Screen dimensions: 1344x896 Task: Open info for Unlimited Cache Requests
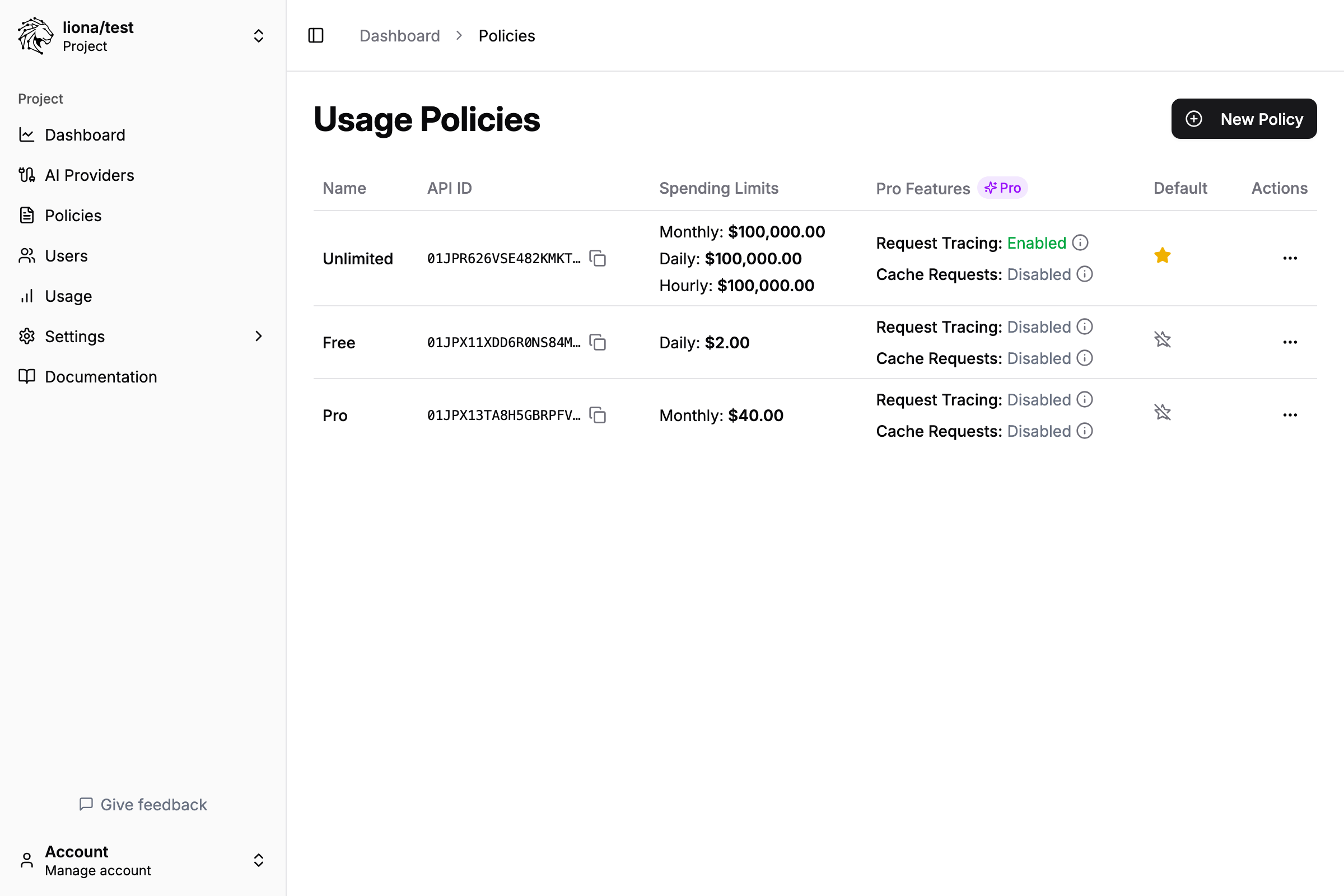1084,274
